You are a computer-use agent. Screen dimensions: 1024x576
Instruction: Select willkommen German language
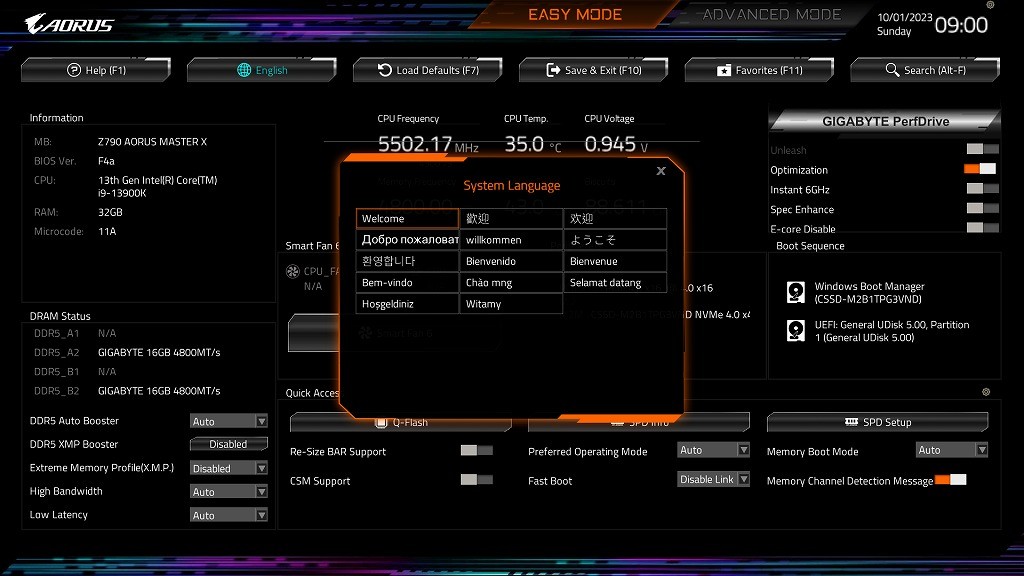511,240
